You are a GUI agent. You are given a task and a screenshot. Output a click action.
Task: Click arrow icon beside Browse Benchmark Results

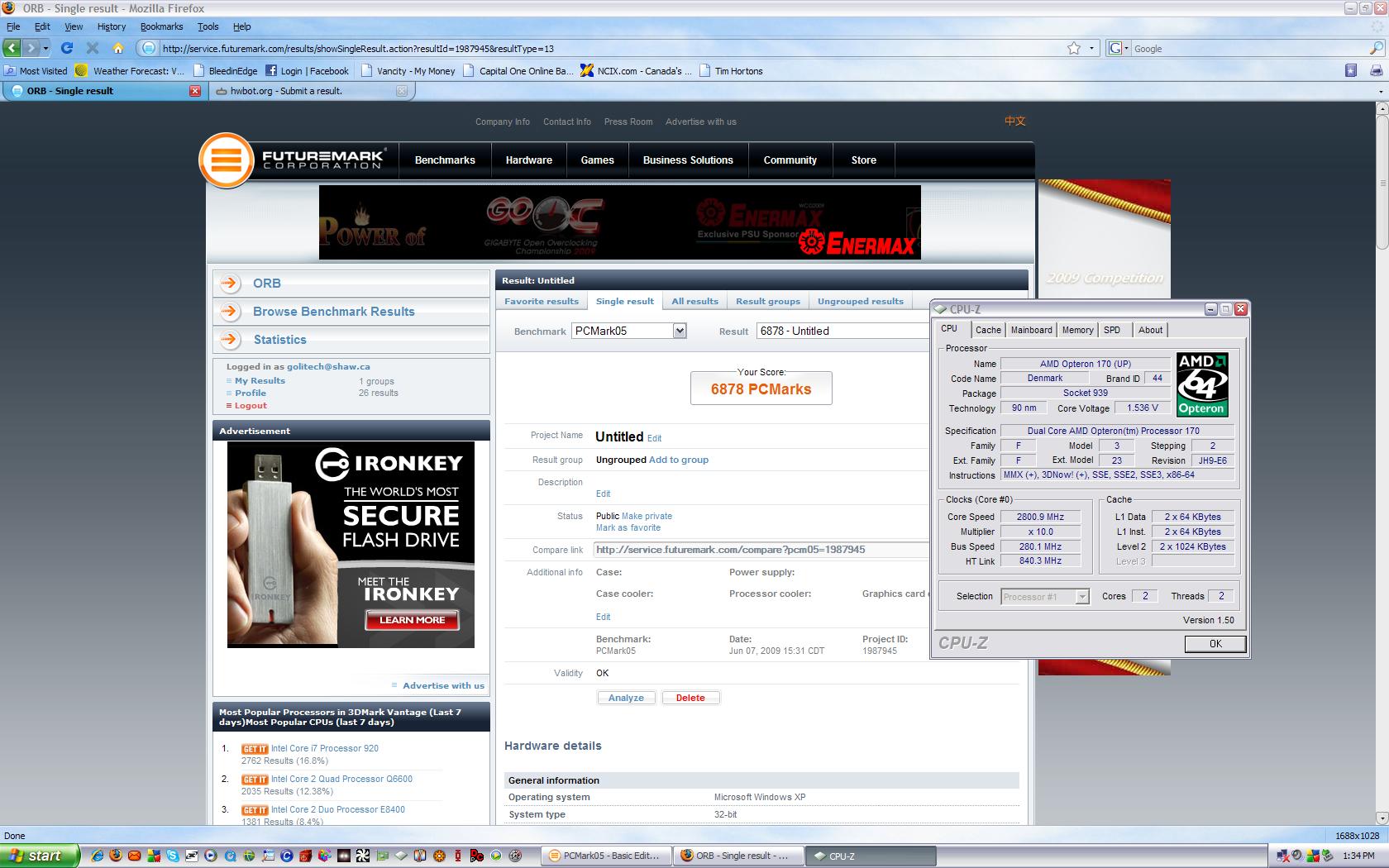pyautogui.click(x=230, y=312)
